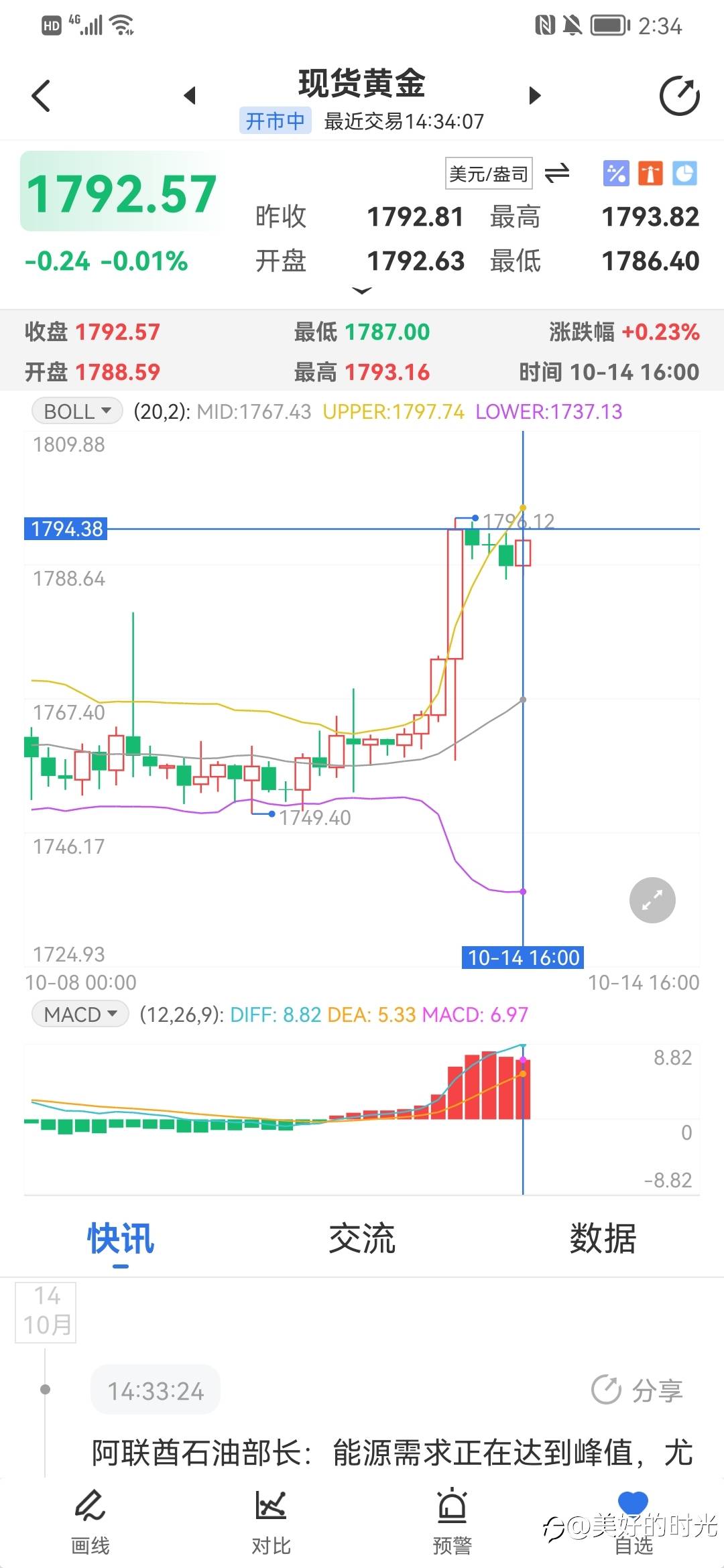Tap the LOWER:1737.13 indicator value
This screenshot has height=1568, width=724.
[x=549, y=411]
